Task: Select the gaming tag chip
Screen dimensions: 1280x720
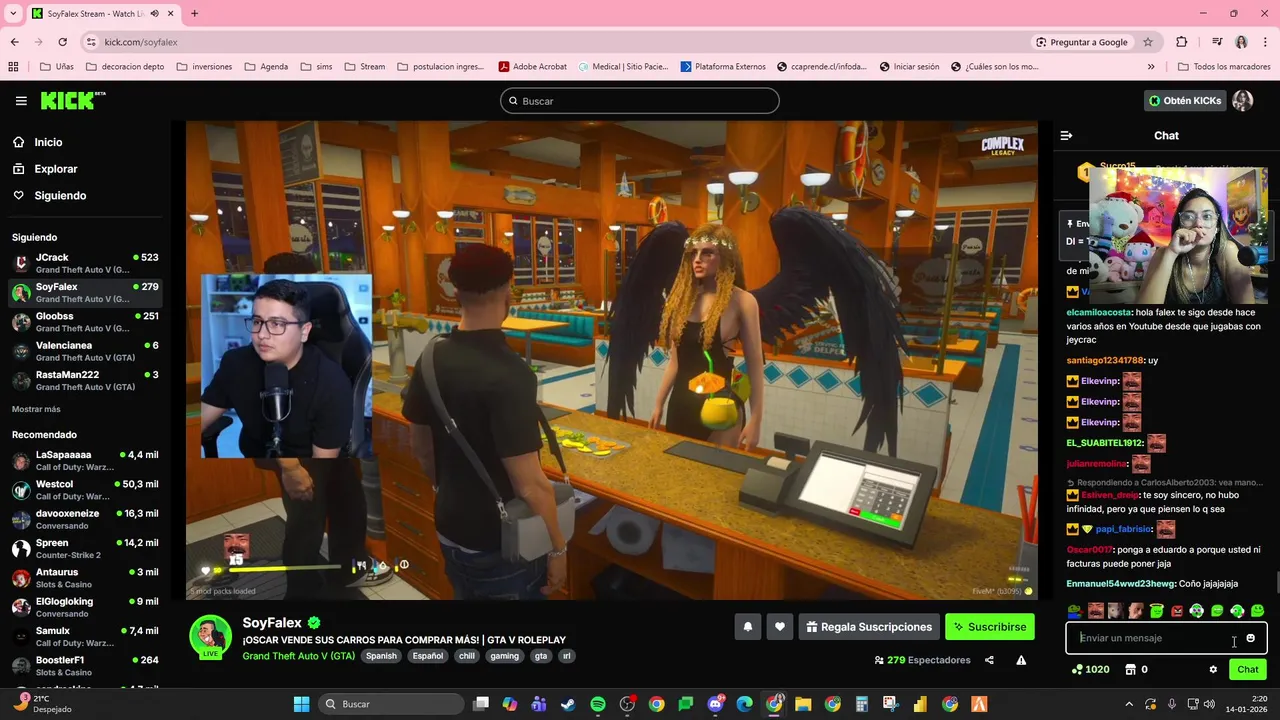Action: click(x=504, y=656)
